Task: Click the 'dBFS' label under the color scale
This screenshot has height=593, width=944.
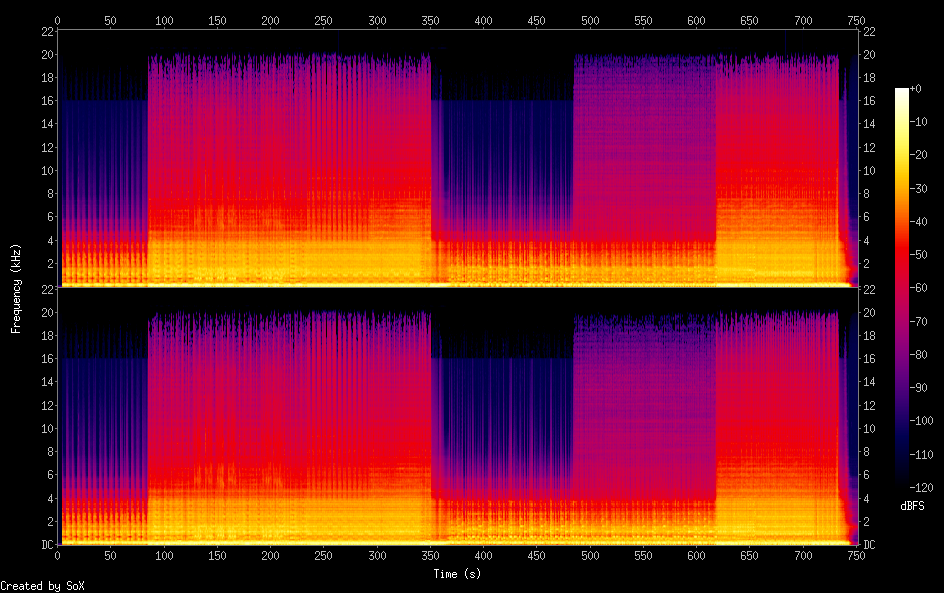Action: point(911,506)
